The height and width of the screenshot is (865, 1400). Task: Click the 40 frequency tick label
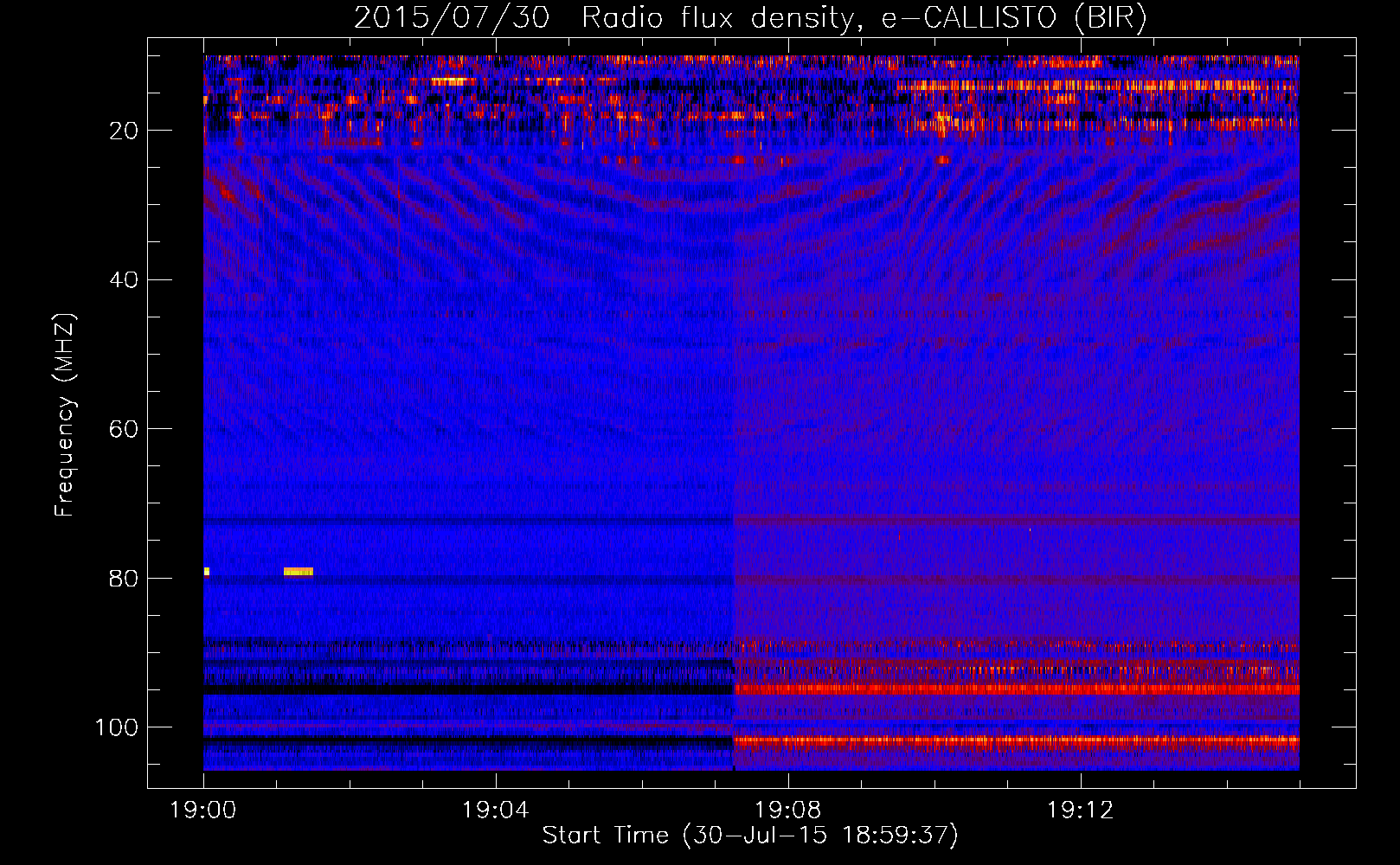coord(125,280)
